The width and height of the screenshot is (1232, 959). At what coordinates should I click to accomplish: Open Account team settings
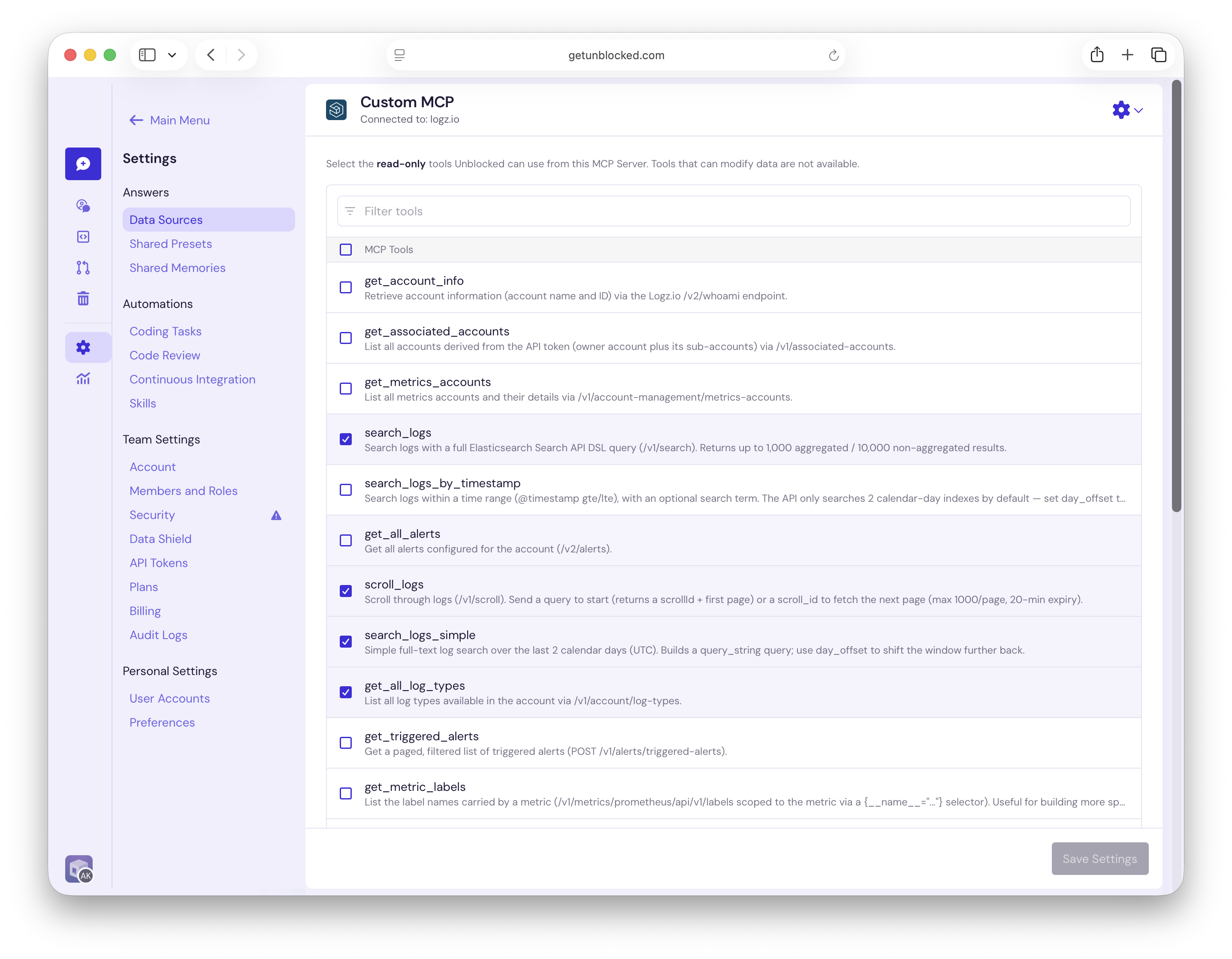point(152,467)
